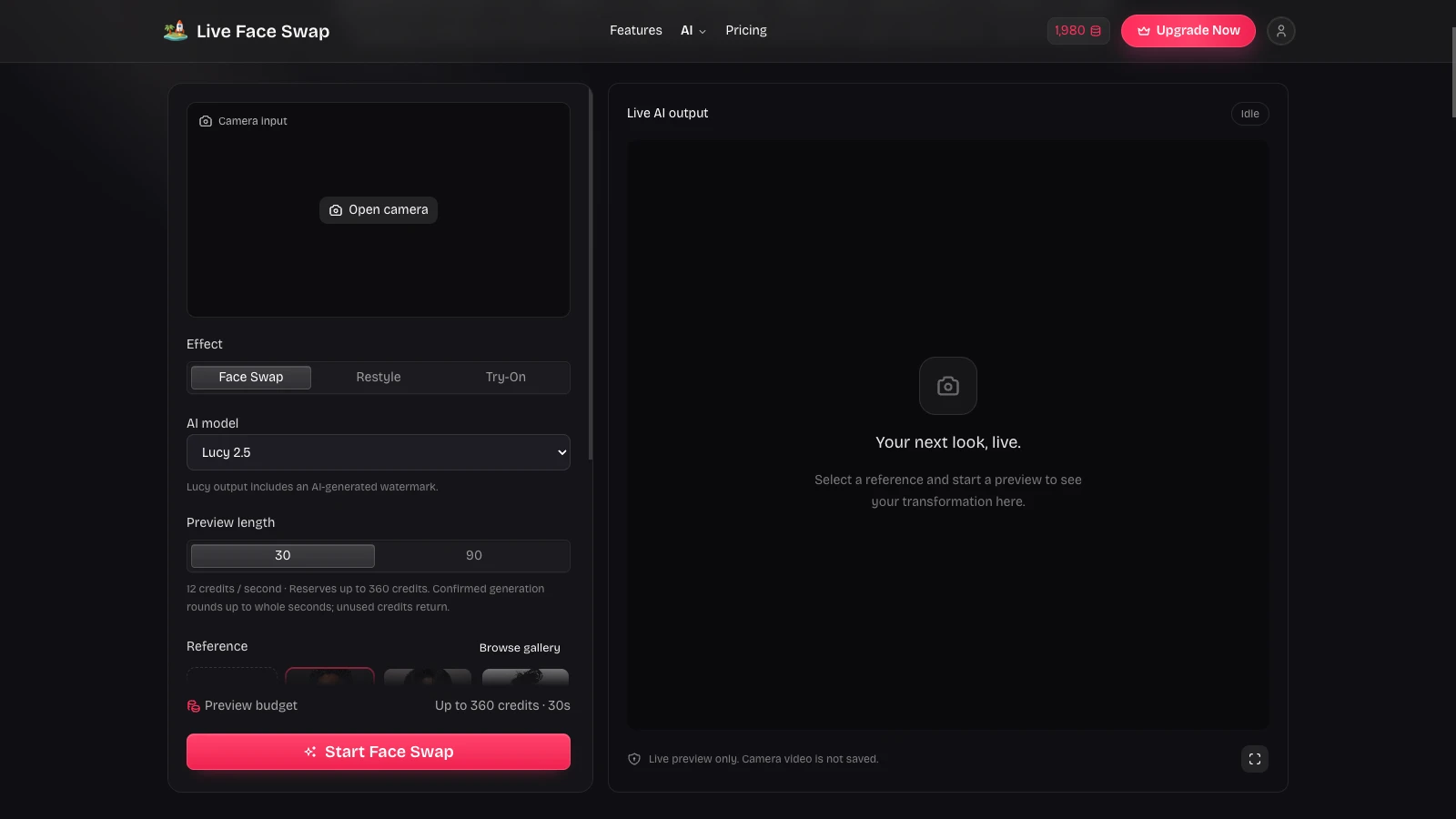Click the Preview budget credits icon
Screen dimensions: 1456x819
193,706
